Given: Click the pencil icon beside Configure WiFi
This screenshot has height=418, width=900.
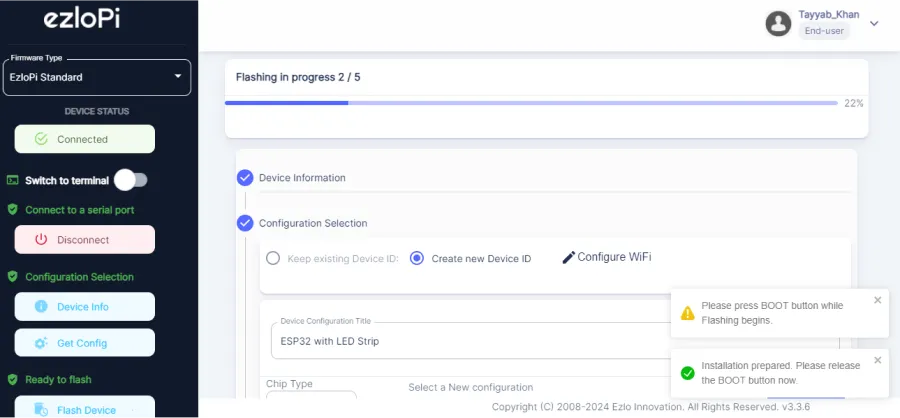Looking at the screenshot, I should point(569,257).
